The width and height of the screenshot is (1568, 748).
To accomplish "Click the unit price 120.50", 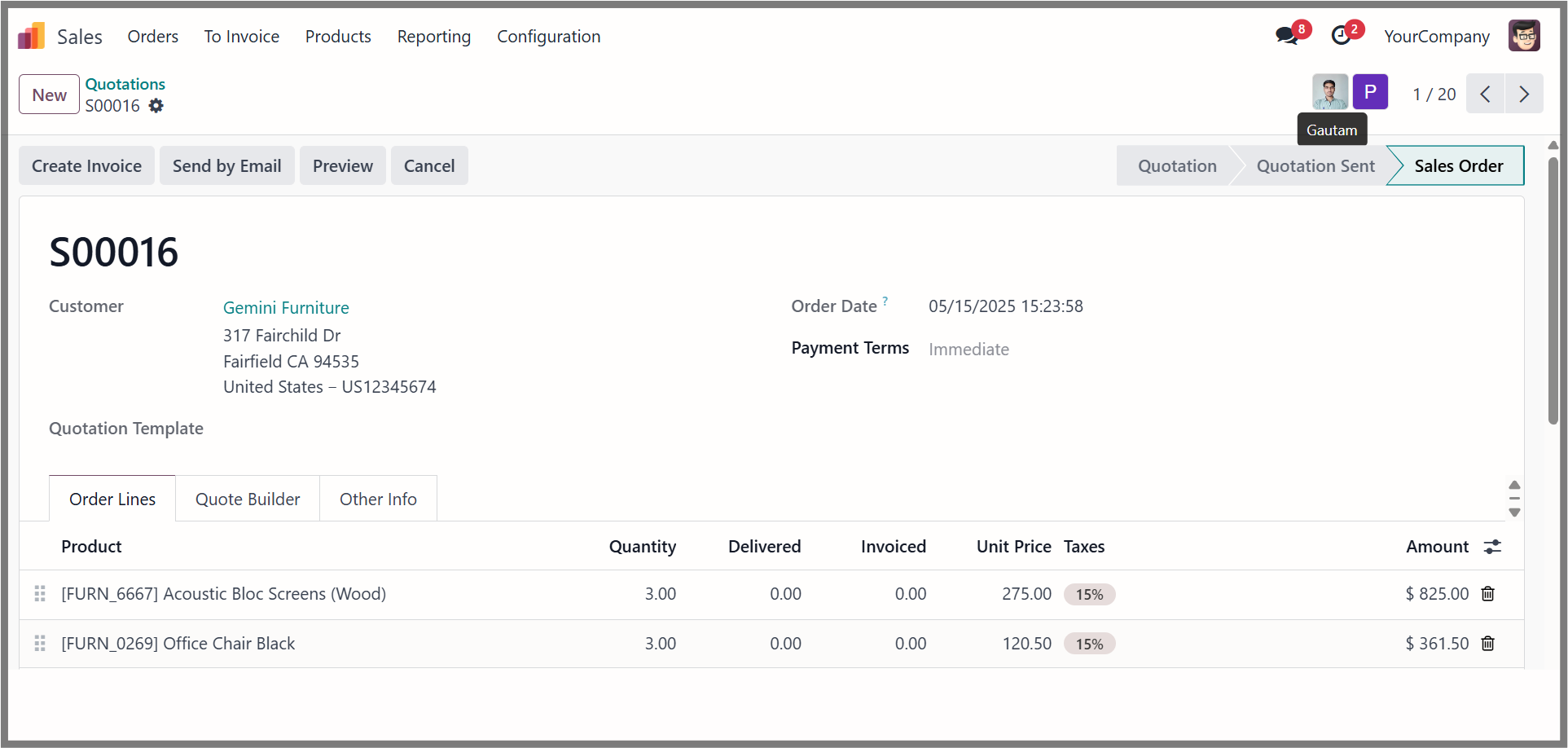I will 1026,644.
